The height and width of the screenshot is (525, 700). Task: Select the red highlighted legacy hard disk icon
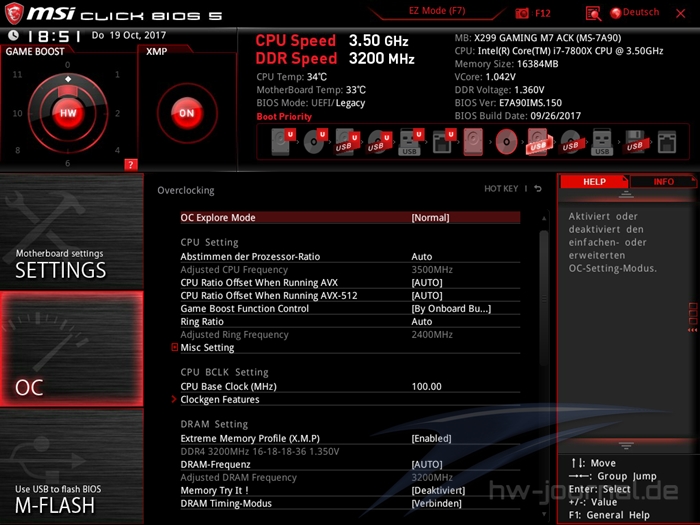(x=473, y=142)
